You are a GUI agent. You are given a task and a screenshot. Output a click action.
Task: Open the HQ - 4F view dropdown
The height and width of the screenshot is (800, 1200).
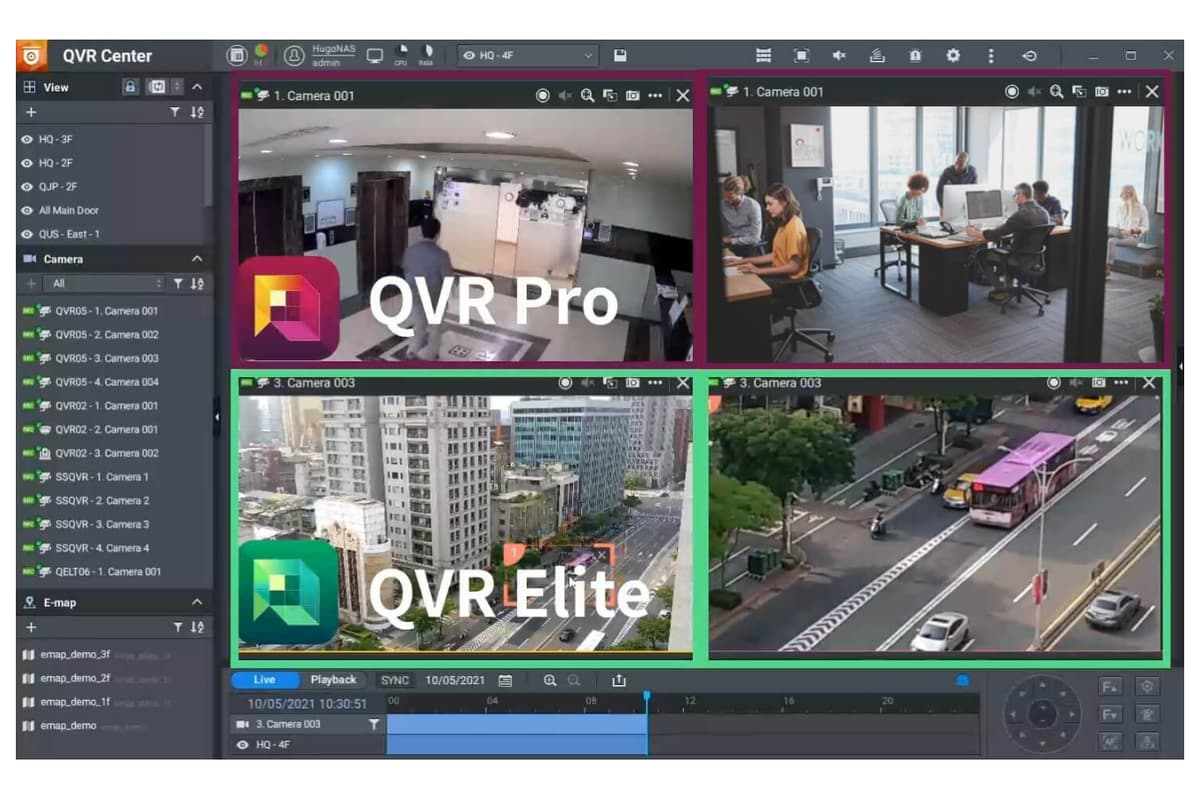click(x=528, y=56)
